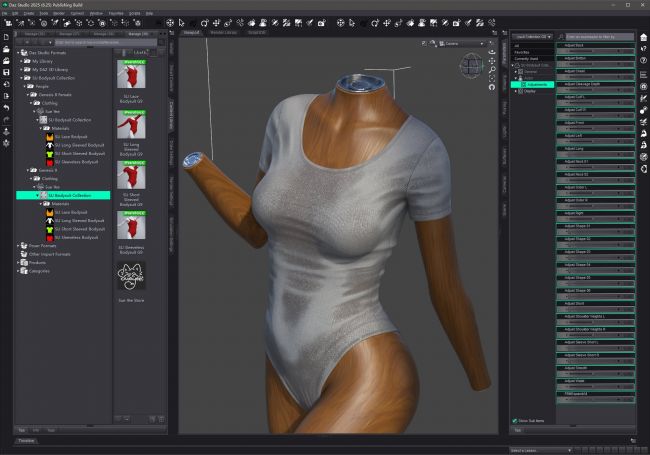Image resolution: width=650 pixels, height=455 pixels.
Task: Click the Undo arrow in left toolbar
Action: (x=6, y=107)
